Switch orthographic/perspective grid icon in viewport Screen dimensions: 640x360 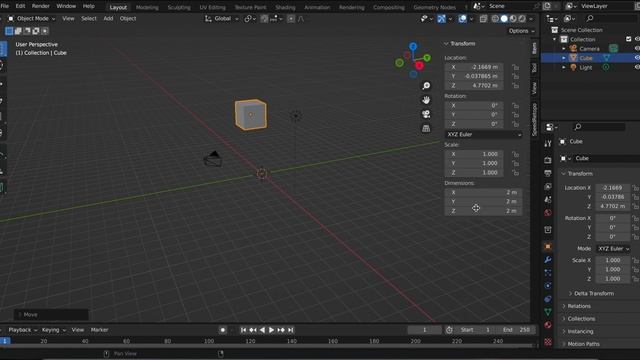(x=426, y=129)
